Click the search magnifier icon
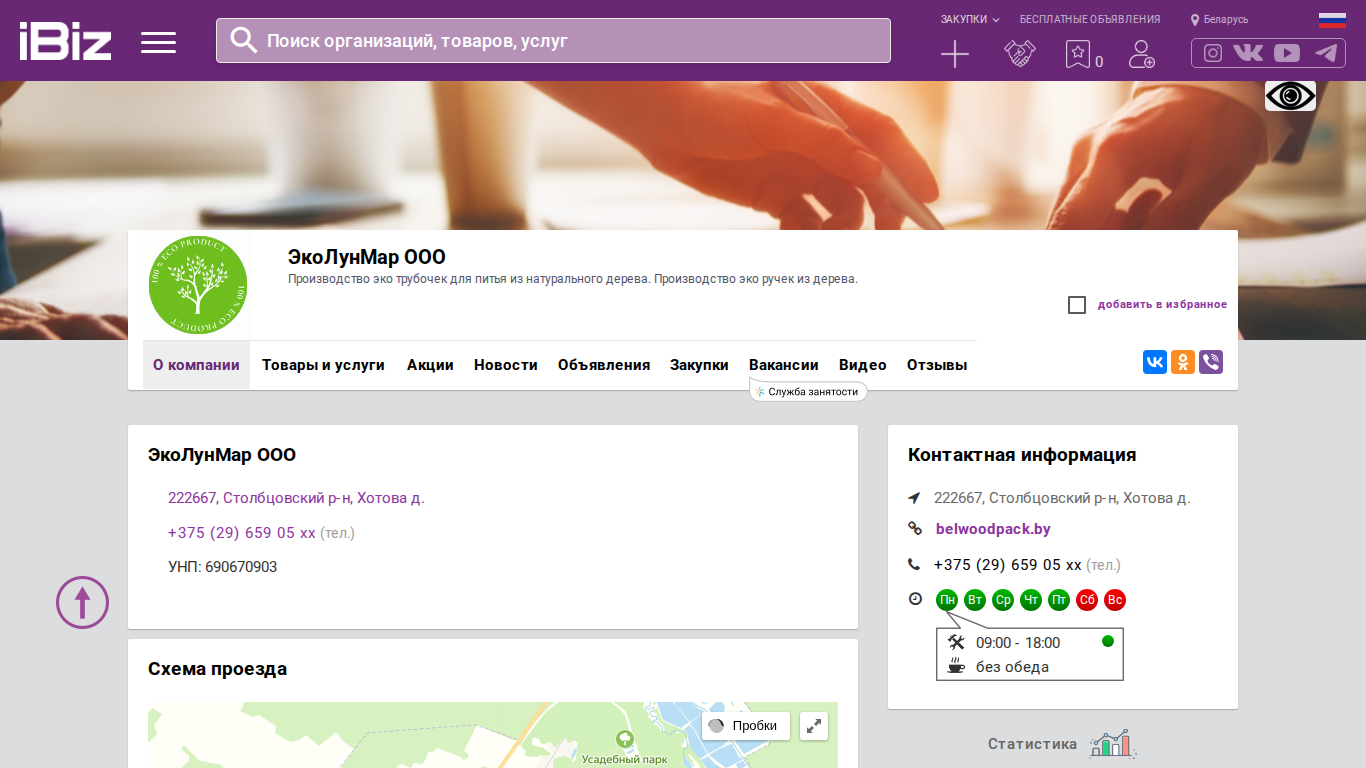1366x768 pixels. (x=244, y=40)
